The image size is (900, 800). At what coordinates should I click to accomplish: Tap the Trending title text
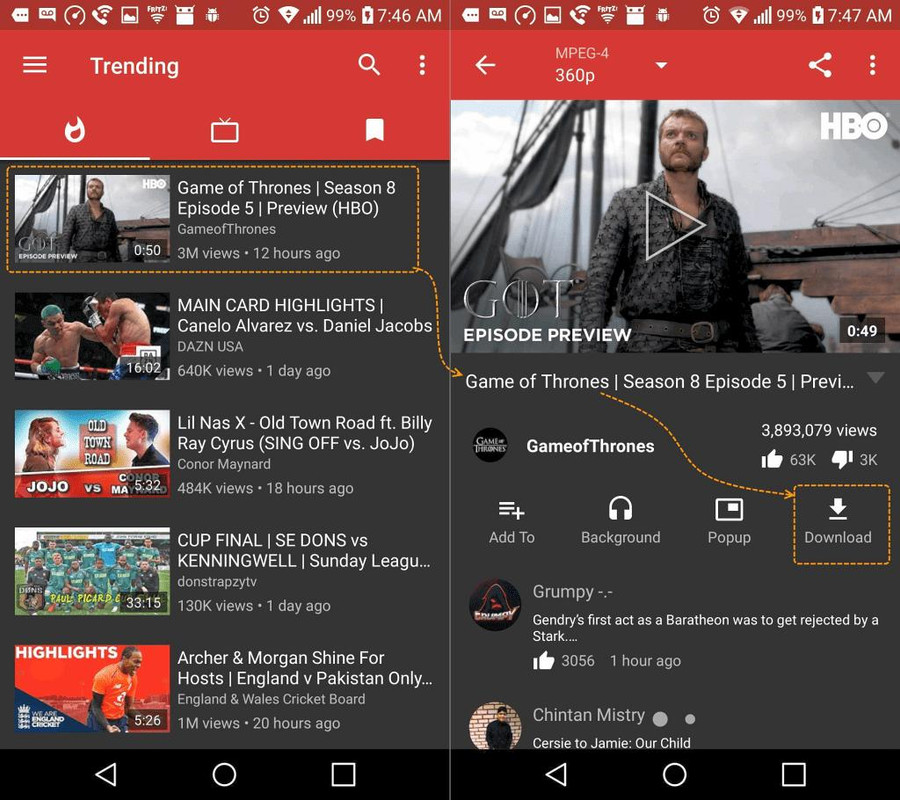(x=135, y=66)
